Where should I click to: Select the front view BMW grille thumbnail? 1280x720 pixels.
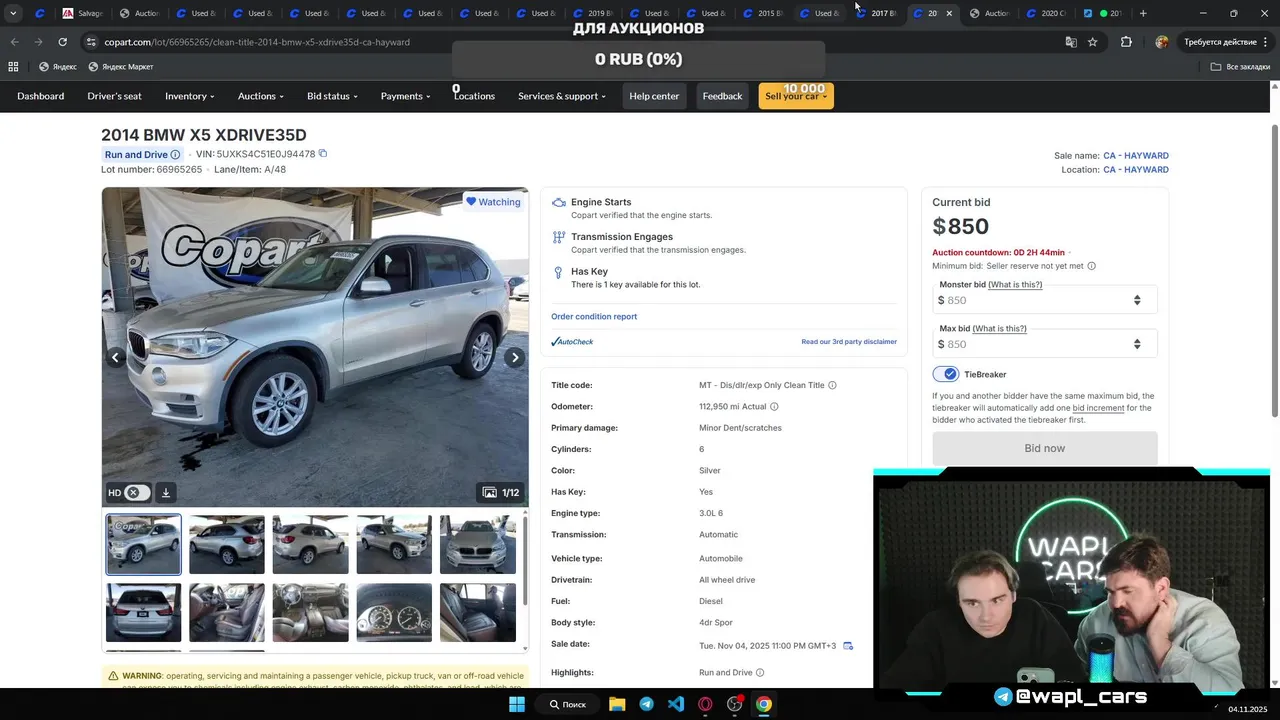(x=478, y=545)
